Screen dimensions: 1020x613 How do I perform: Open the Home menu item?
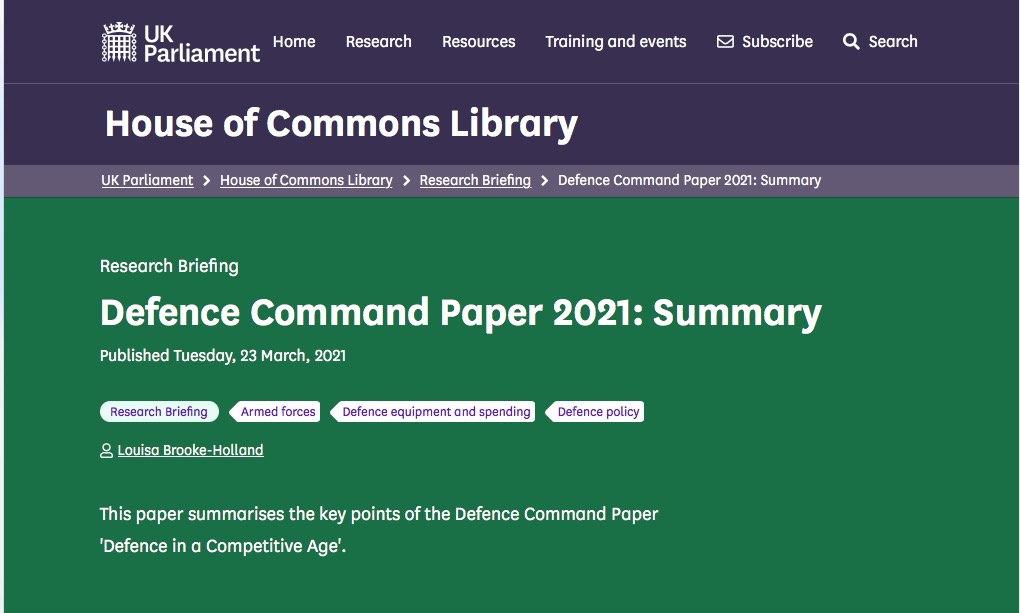click(294, 42)
